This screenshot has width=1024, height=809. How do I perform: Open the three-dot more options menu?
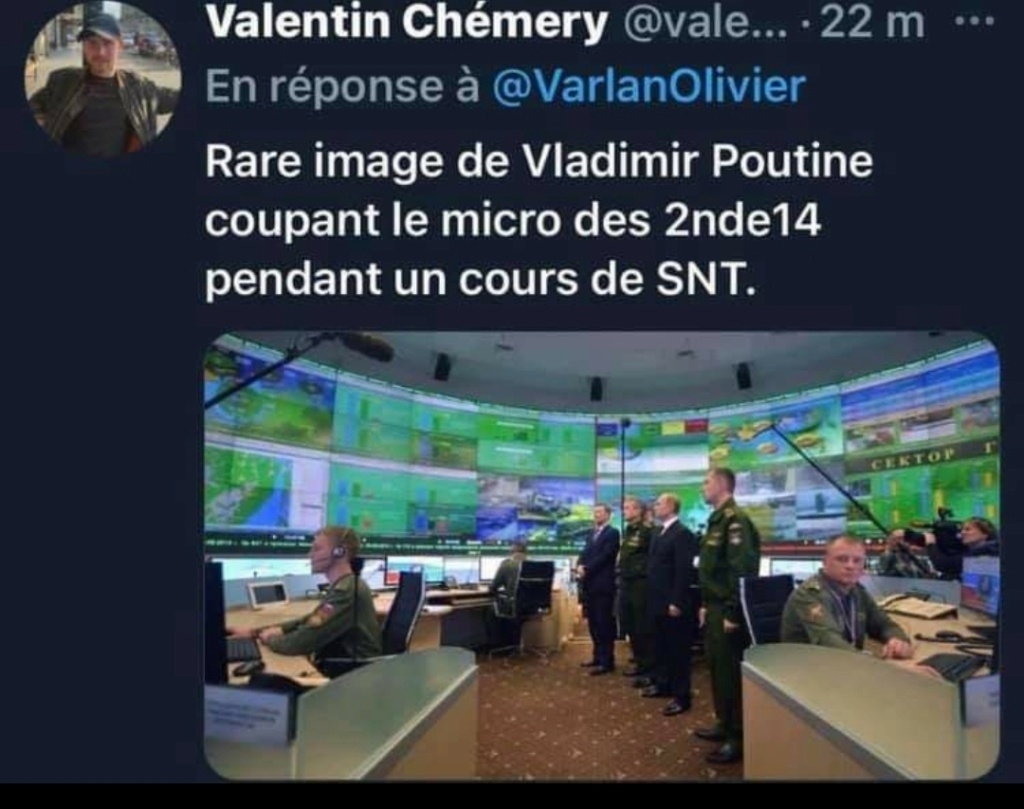coord(974,21)
